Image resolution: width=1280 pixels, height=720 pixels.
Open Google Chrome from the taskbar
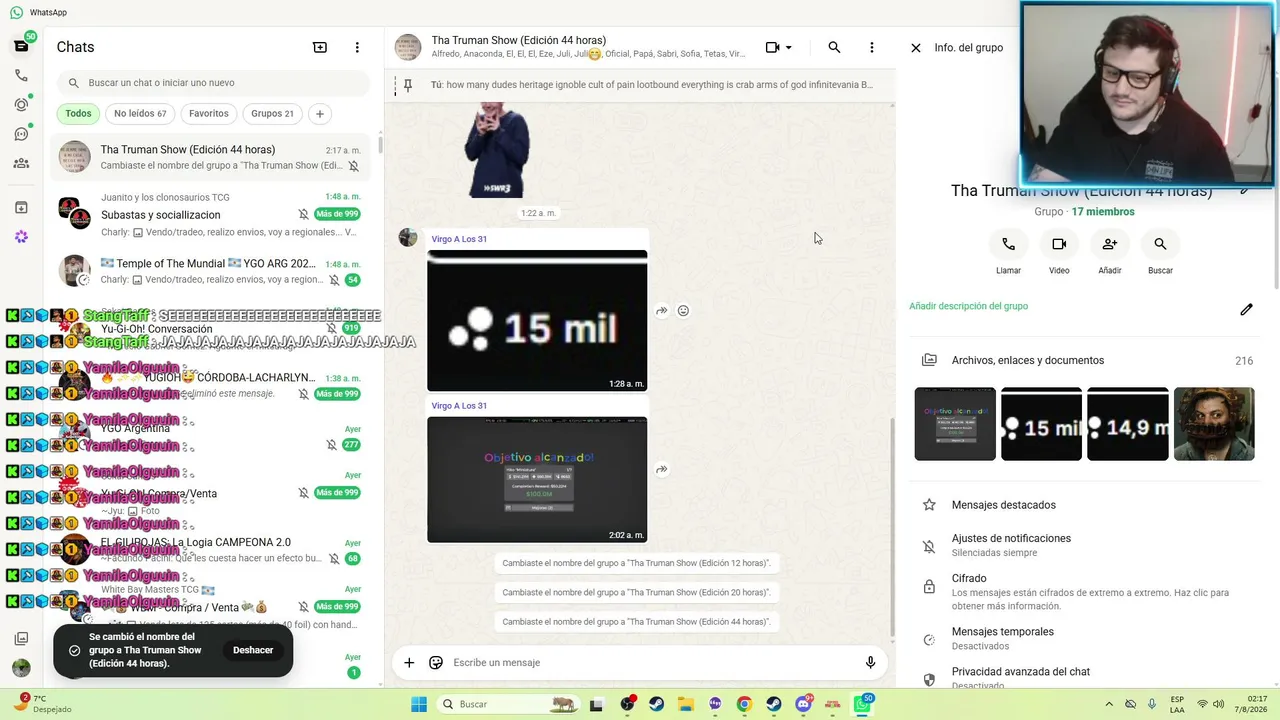click(744, 704)
